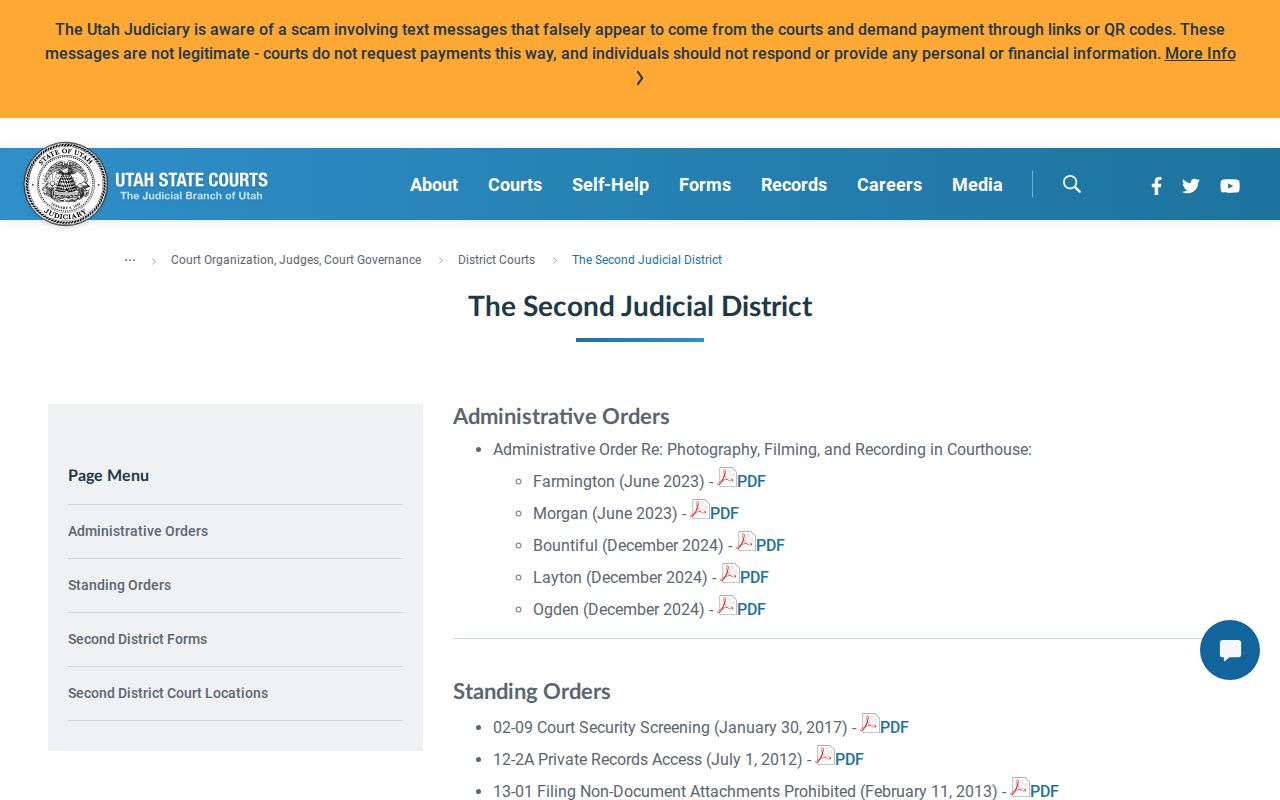The image size is (1280, 800).
Task: Expand the breadcrumb ellipsis
Action: 130,259
